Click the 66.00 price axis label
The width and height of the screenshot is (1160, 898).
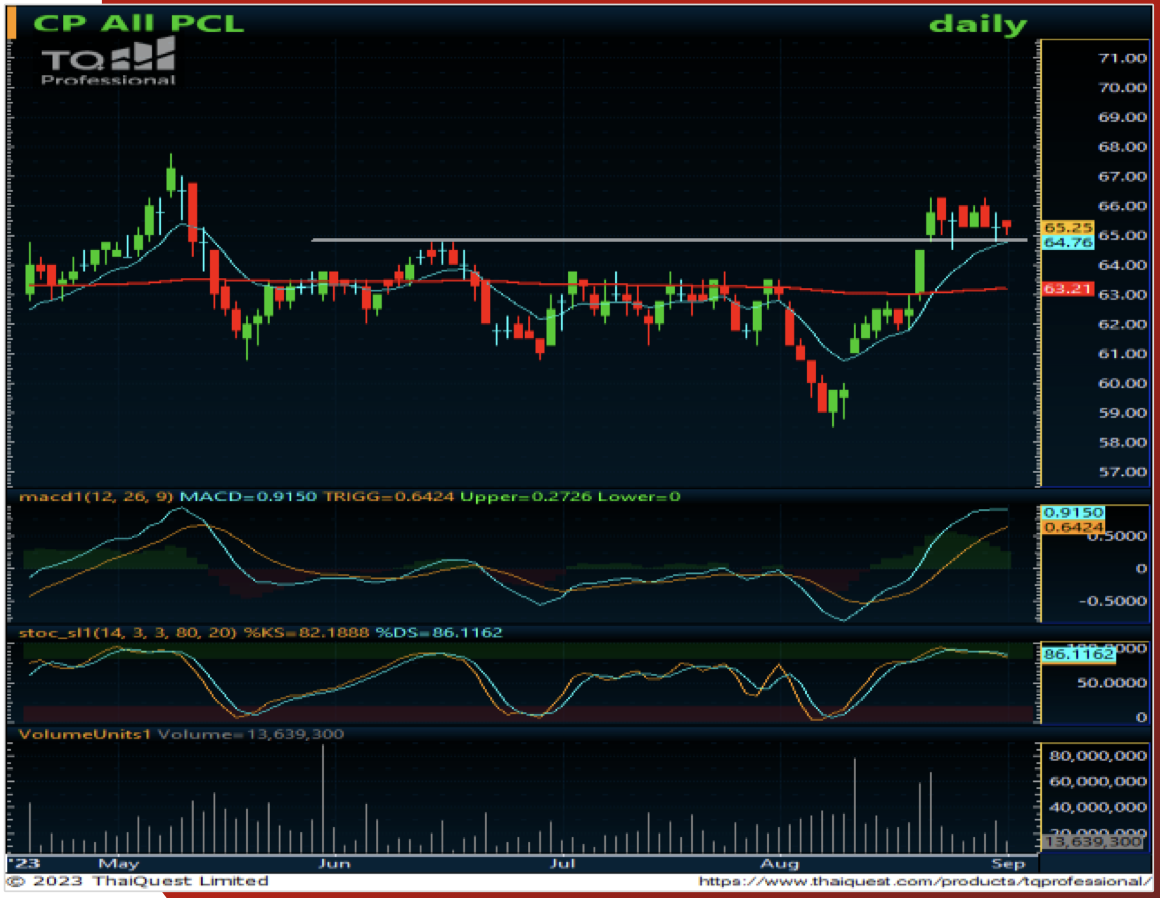(x=1122, y=206)
